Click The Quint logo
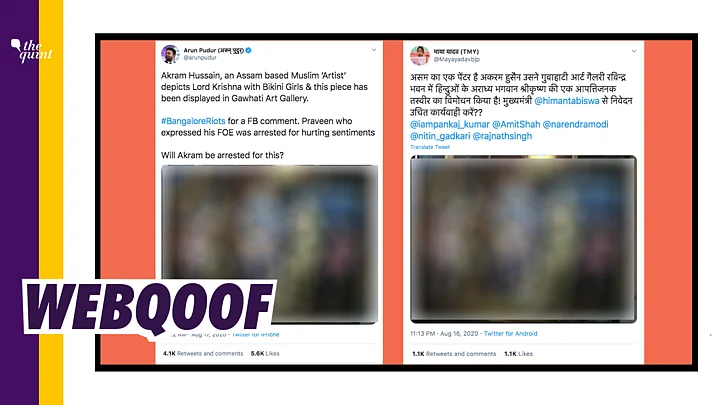The height and width of the screenshot is (405, 720). pyautogui.click(x=31, y=51)
